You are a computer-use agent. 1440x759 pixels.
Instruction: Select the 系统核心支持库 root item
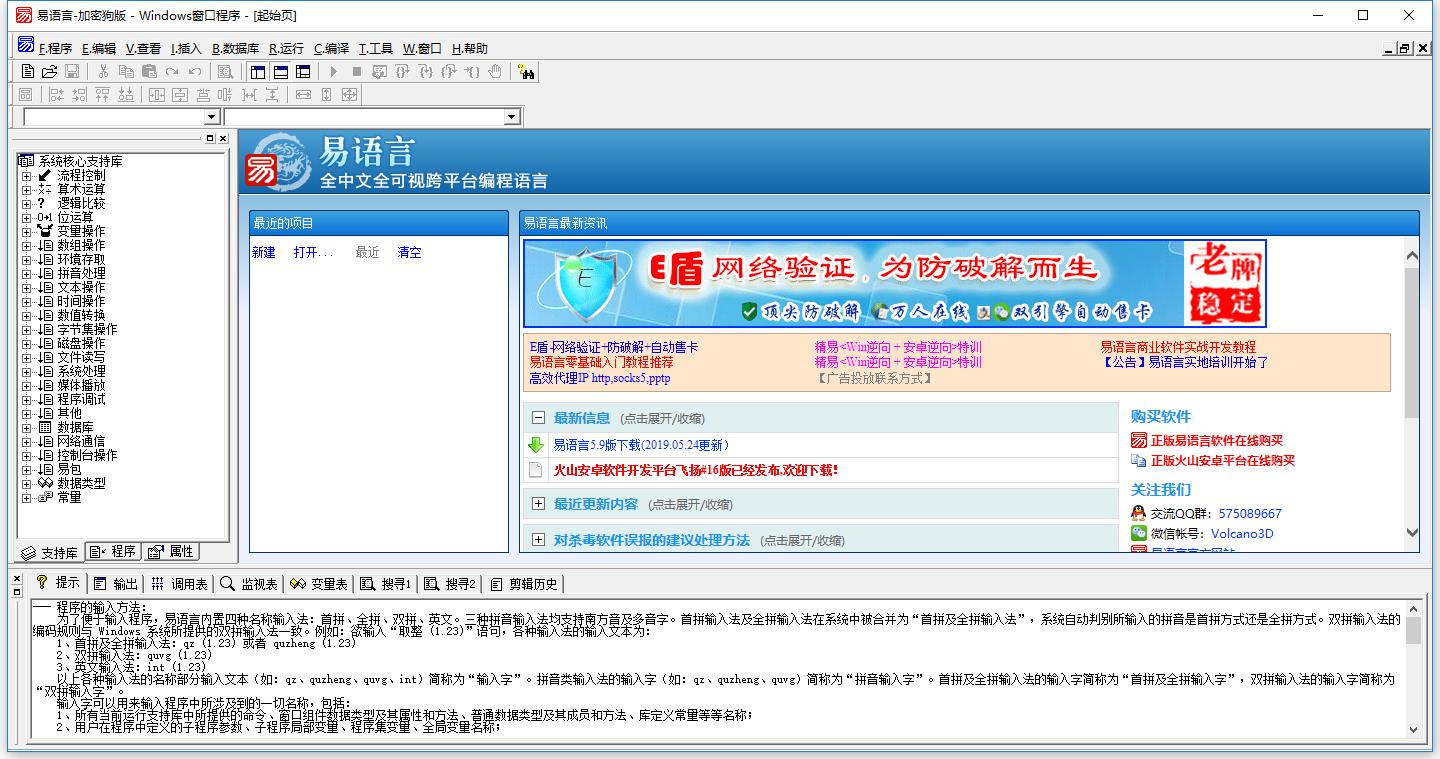tap(81, 161)
